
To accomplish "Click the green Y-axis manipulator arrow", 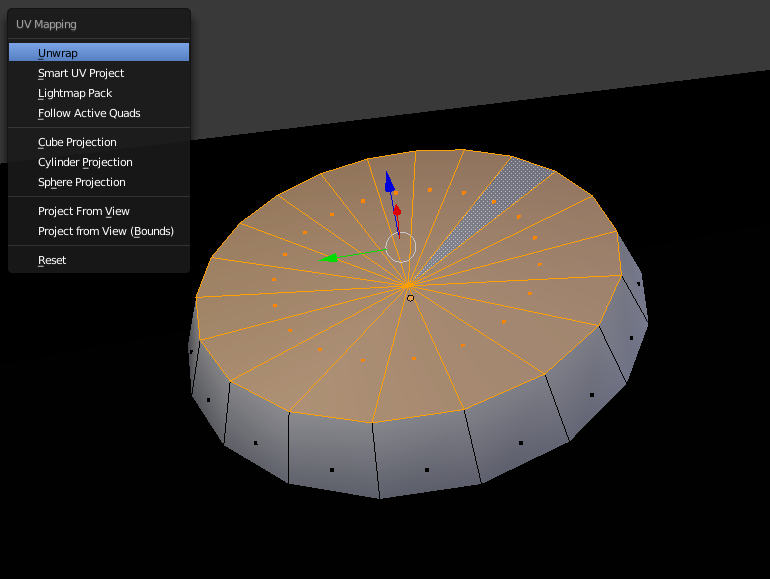I will [328, 258].
